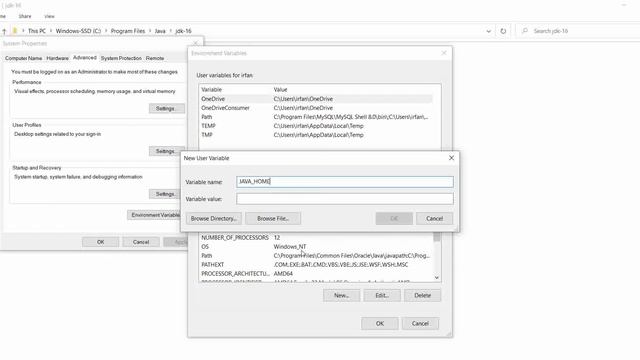Click Cancel in System Properties
640x360 pixels.
[141, 242]
